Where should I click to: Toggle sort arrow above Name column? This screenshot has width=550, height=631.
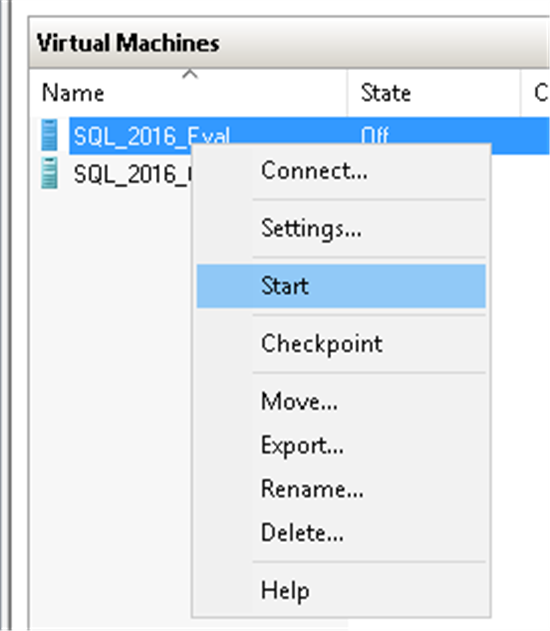point(190,74)
